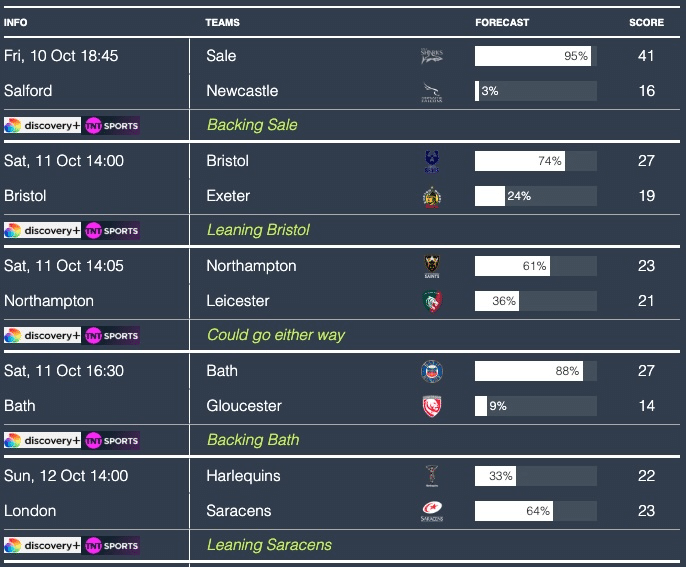The image size is (686, 567).
Task: Click the 'Could go either way' prediction text
Action: [275, 335]
